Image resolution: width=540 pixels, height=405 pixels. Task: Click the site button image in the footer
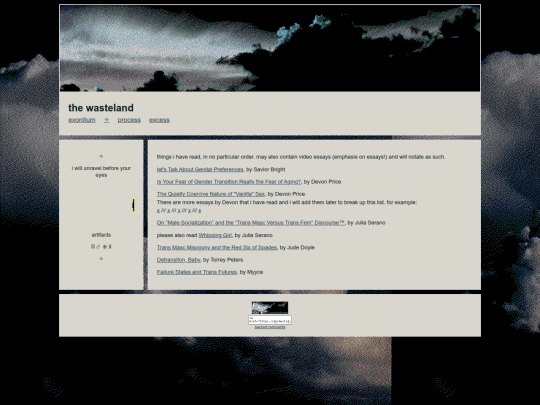tap(270, 308)
